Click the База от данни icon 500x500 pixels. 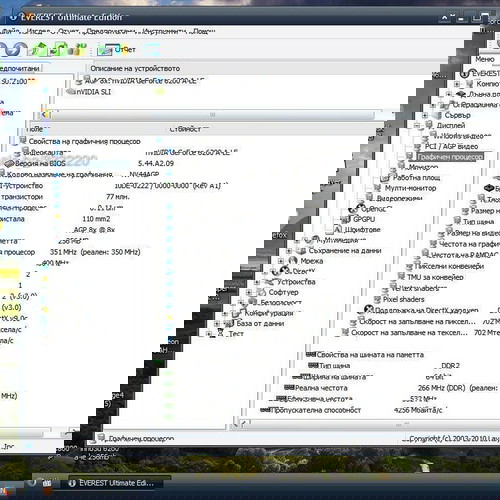[229, 323]
